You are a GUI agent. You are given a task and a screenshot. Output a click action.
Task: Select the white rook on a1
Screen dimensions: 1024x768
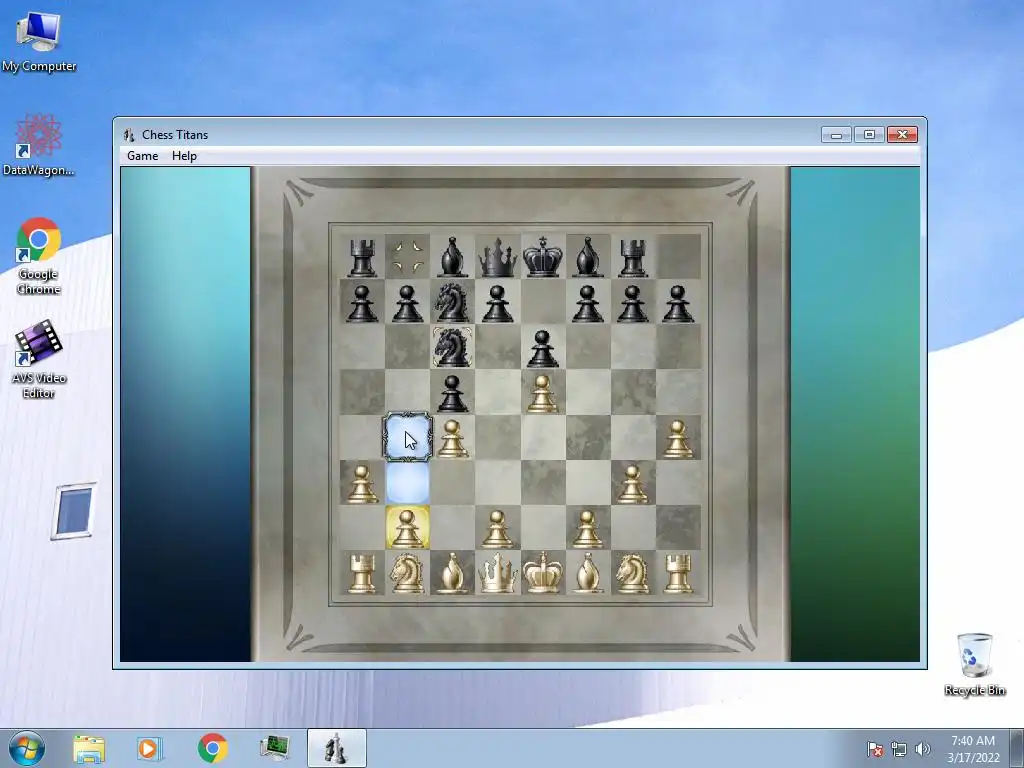(362, 574)
